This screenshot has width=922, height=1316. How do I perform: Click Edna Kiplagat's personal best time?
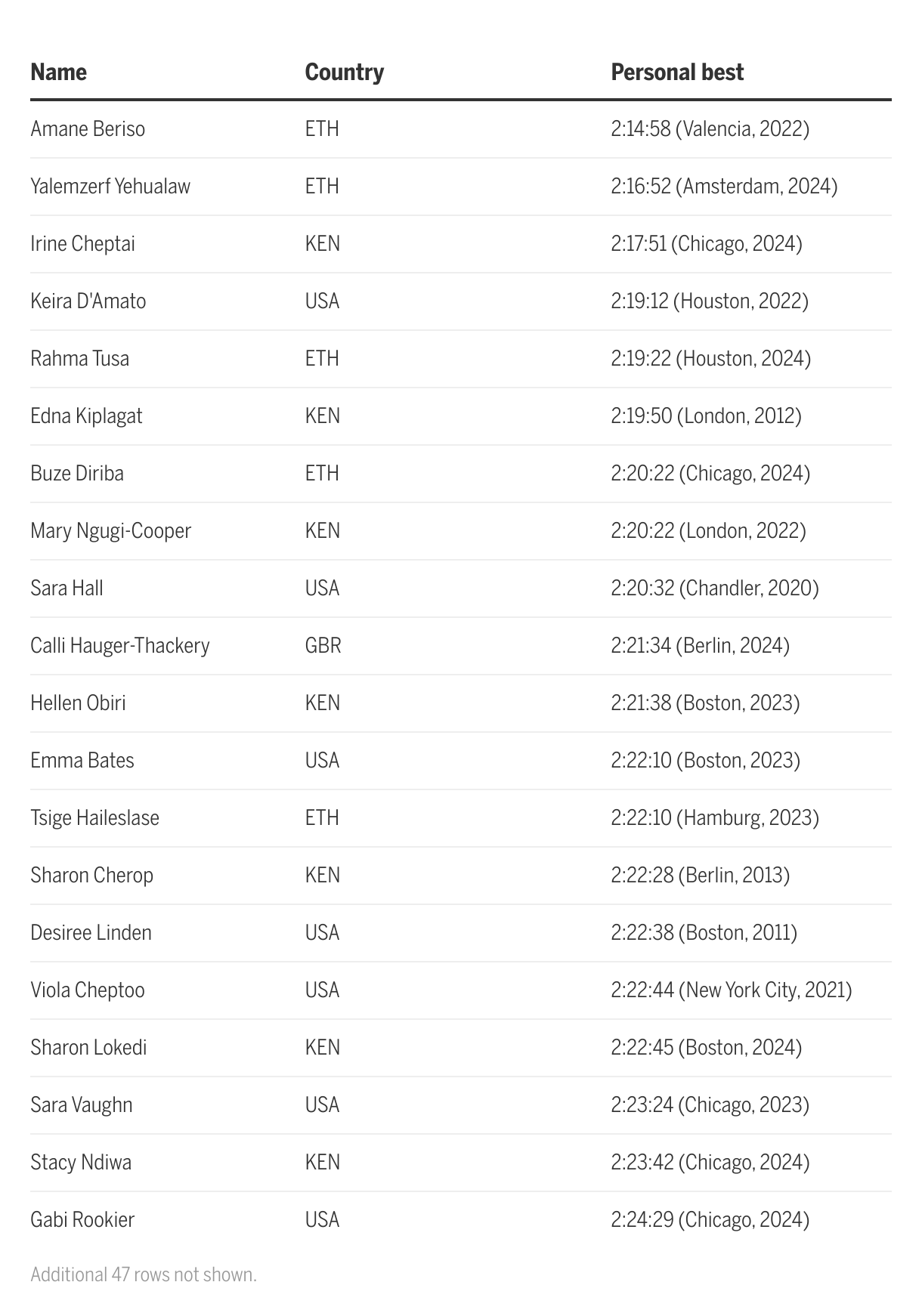click(x=706, y=416)
